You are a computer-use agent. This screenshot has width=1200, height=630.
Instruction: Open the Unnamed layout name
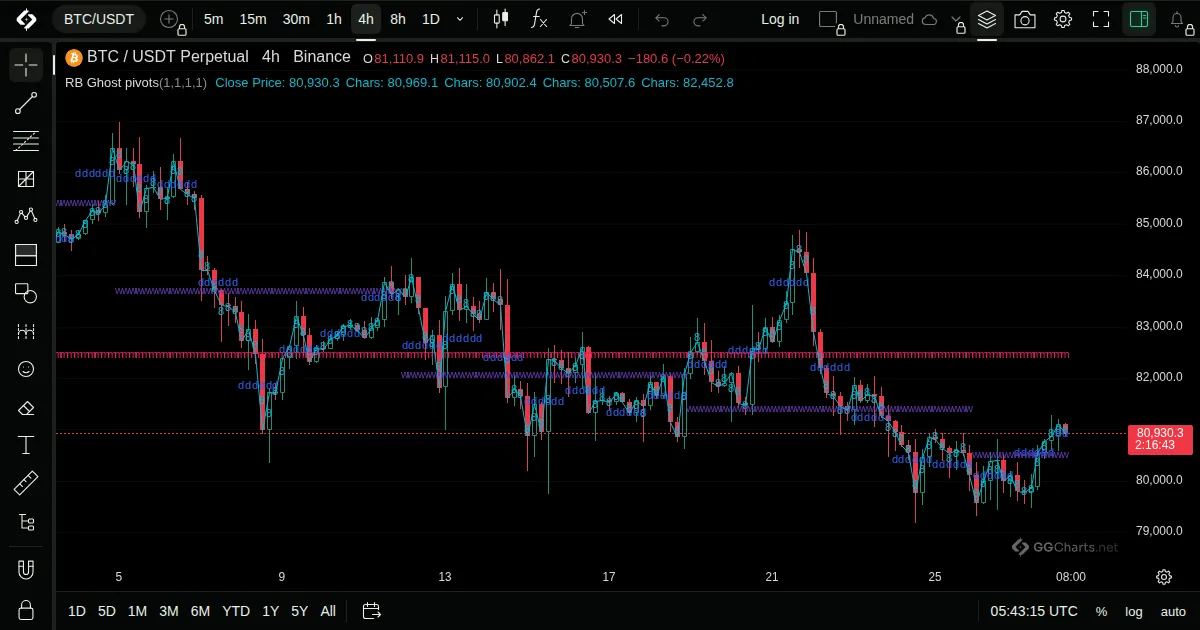click(x=883, y=19)
